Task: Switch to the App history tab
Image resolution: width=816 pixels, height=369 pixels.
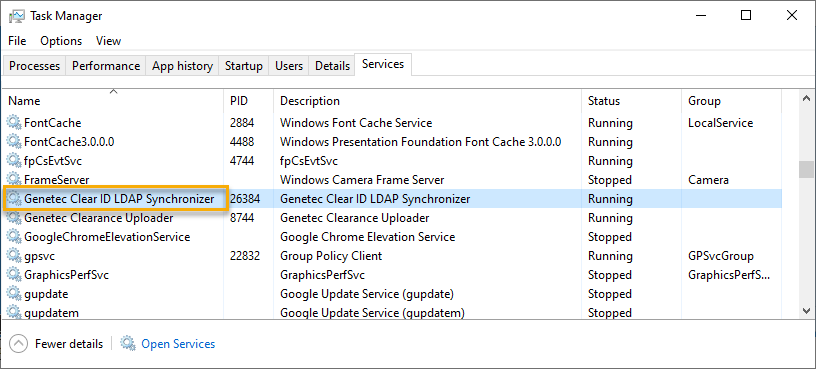Action: tap(182, 66)
